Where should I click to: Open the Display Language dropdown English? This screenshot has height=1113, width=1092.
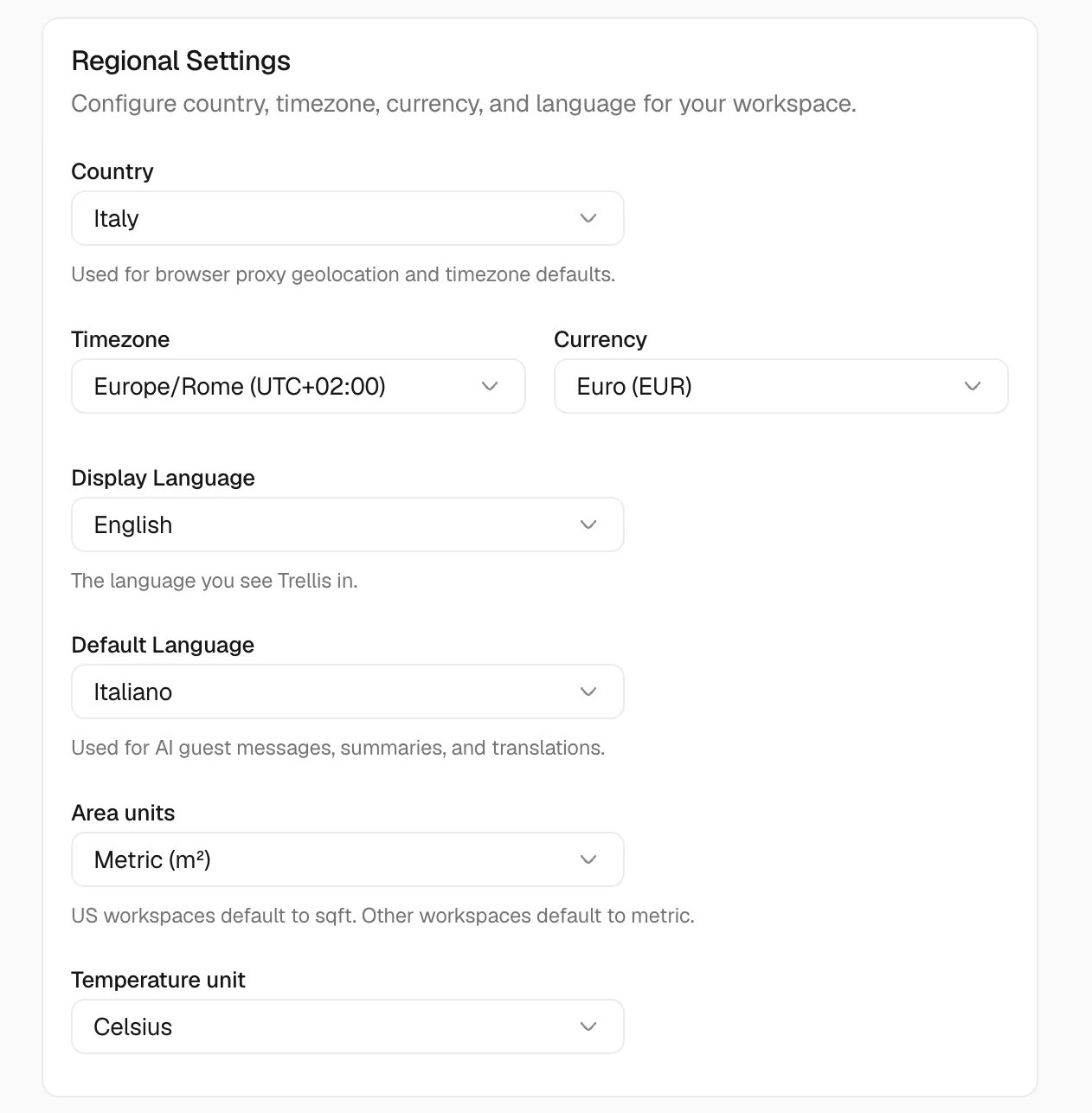pos(347,524)
